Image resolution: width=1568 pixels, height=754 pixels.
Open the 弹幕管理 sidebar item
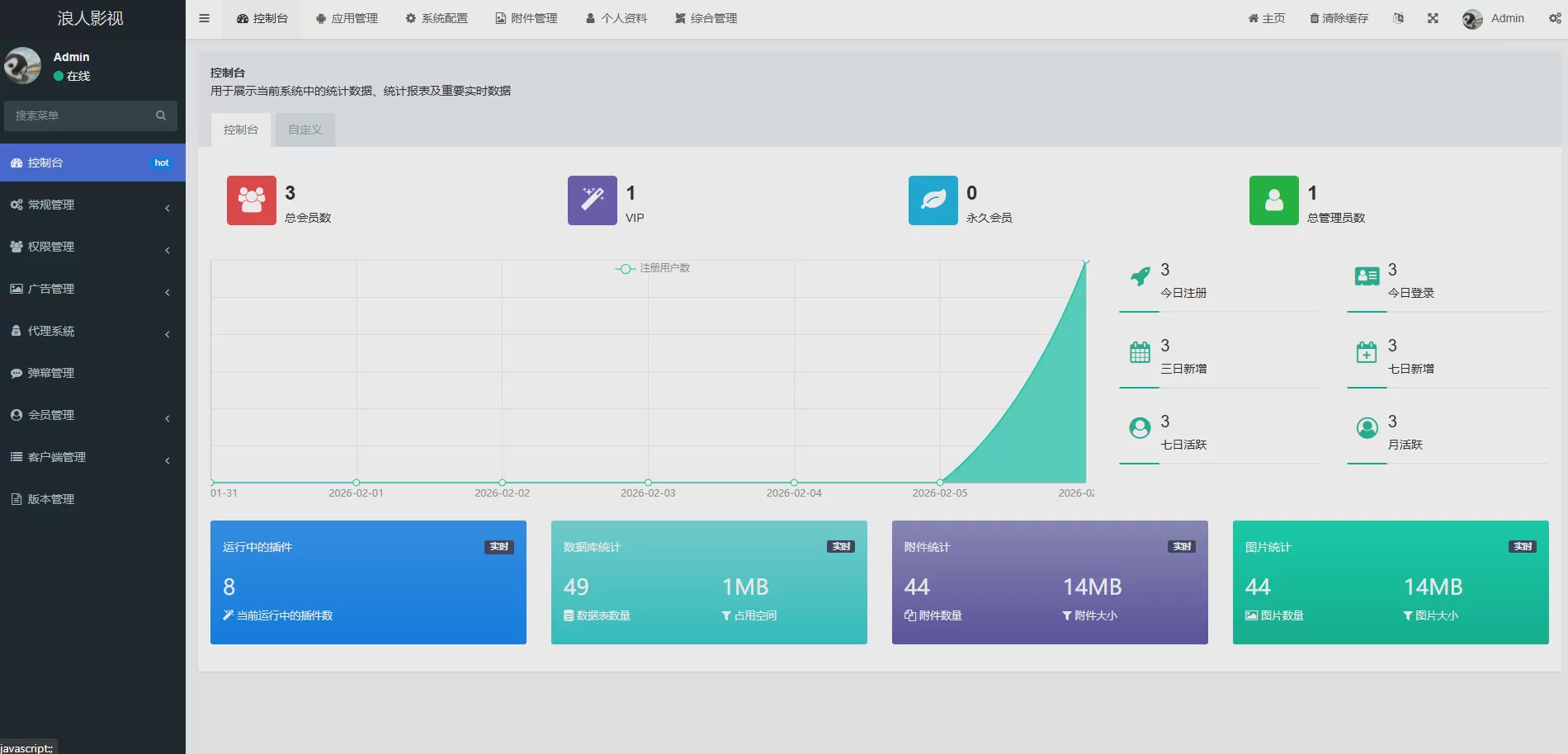(51, 373)
